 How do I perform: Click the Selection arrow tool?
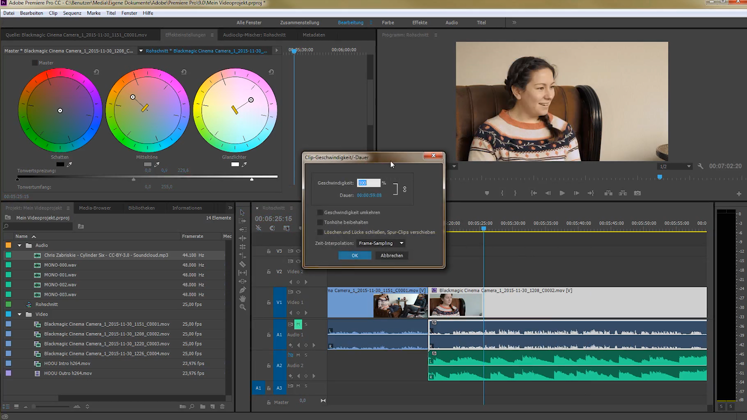242,212
